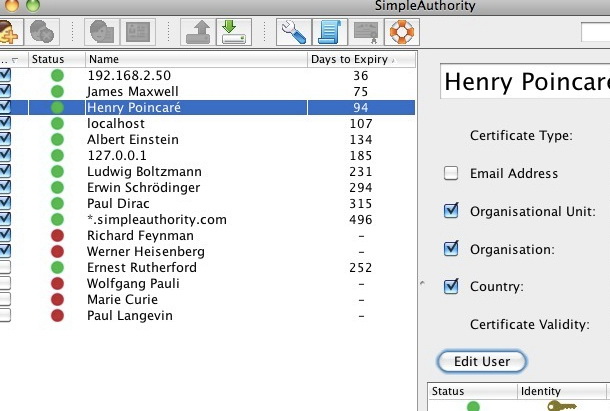Click the Henry Poincaré name field

tap(525, 81)
